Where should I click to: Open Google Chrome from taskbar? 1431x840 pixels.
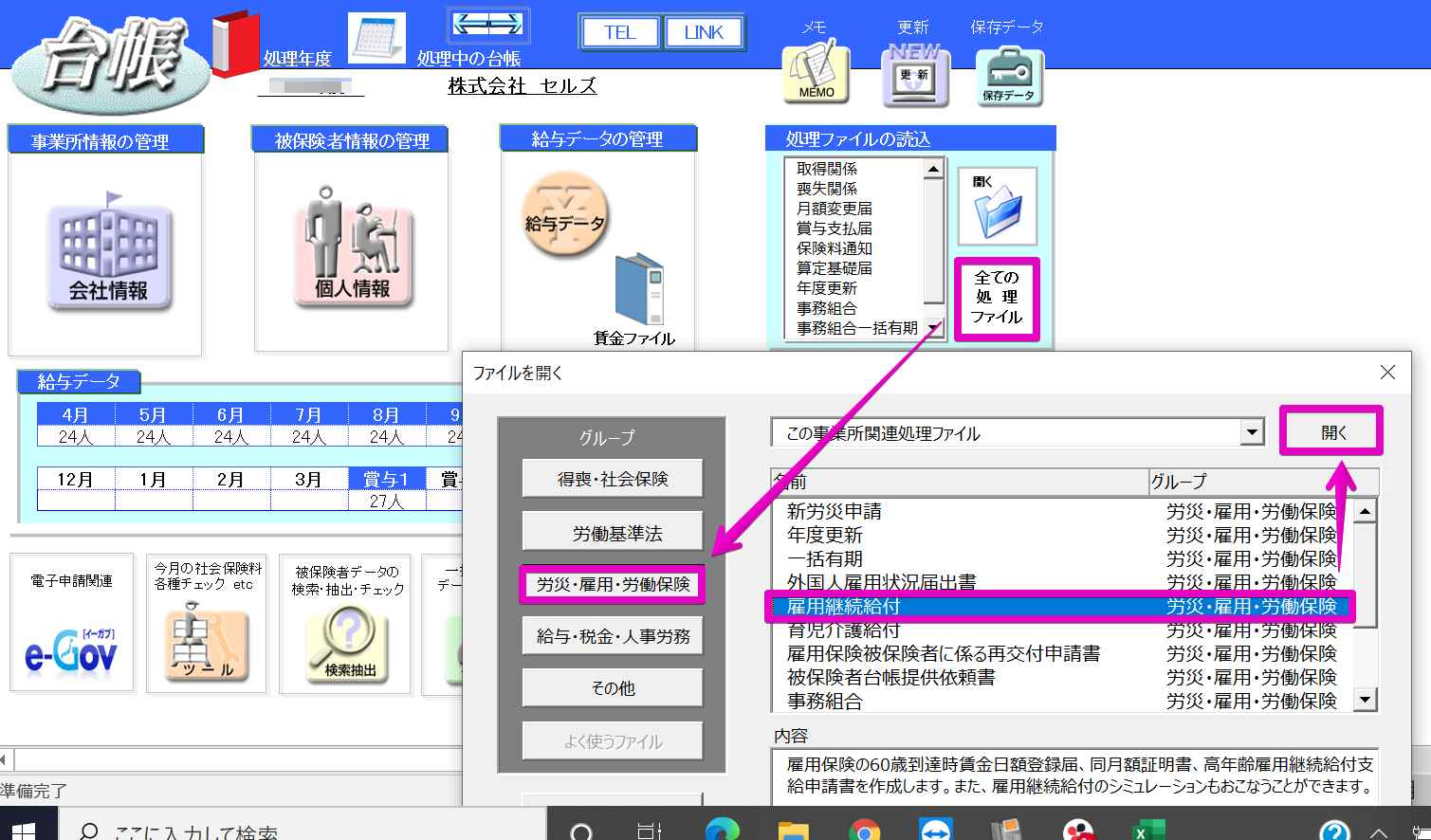(864, 831)
